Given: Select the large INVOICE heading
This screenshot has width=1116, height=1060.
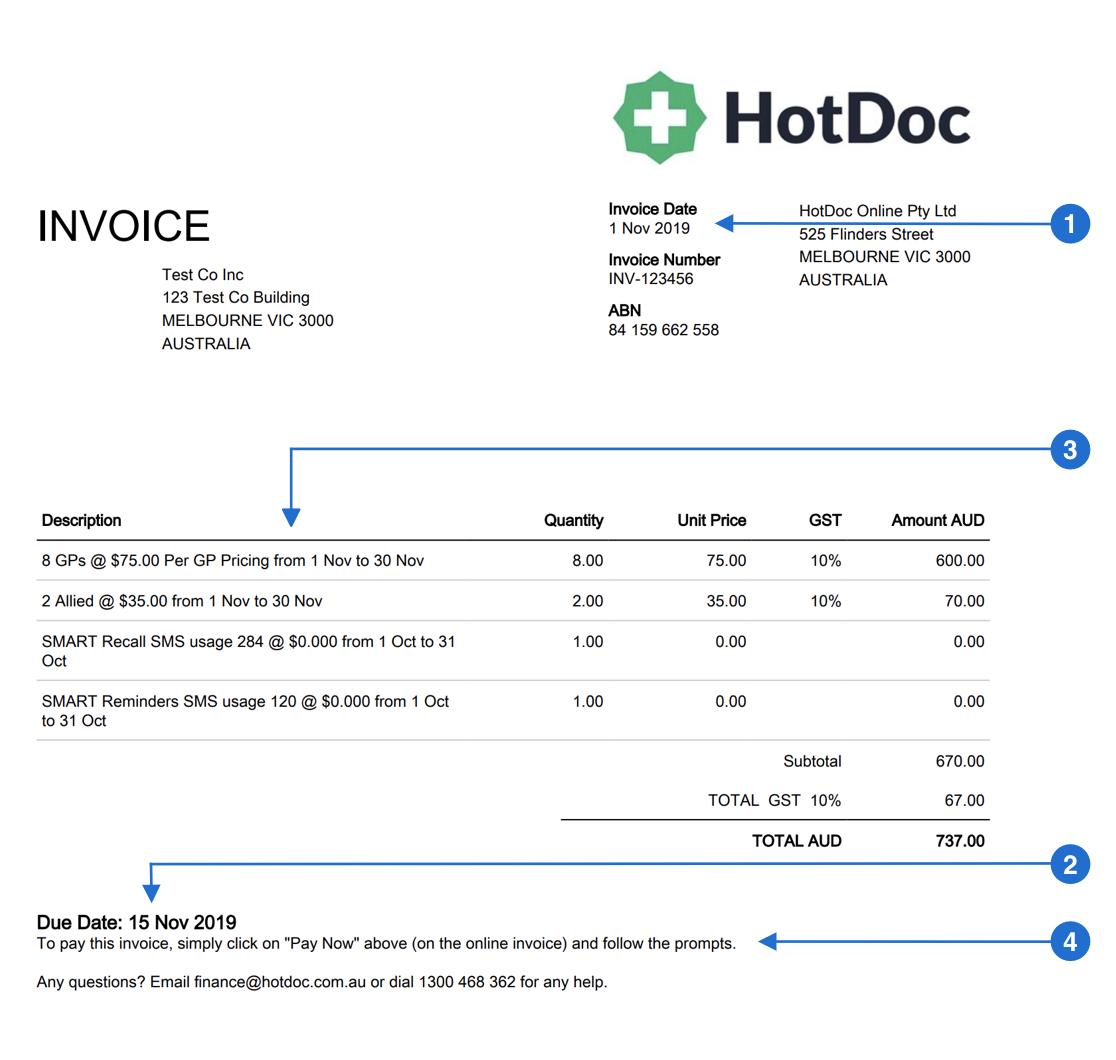Looking at the screenshot, I should point(123,226).
